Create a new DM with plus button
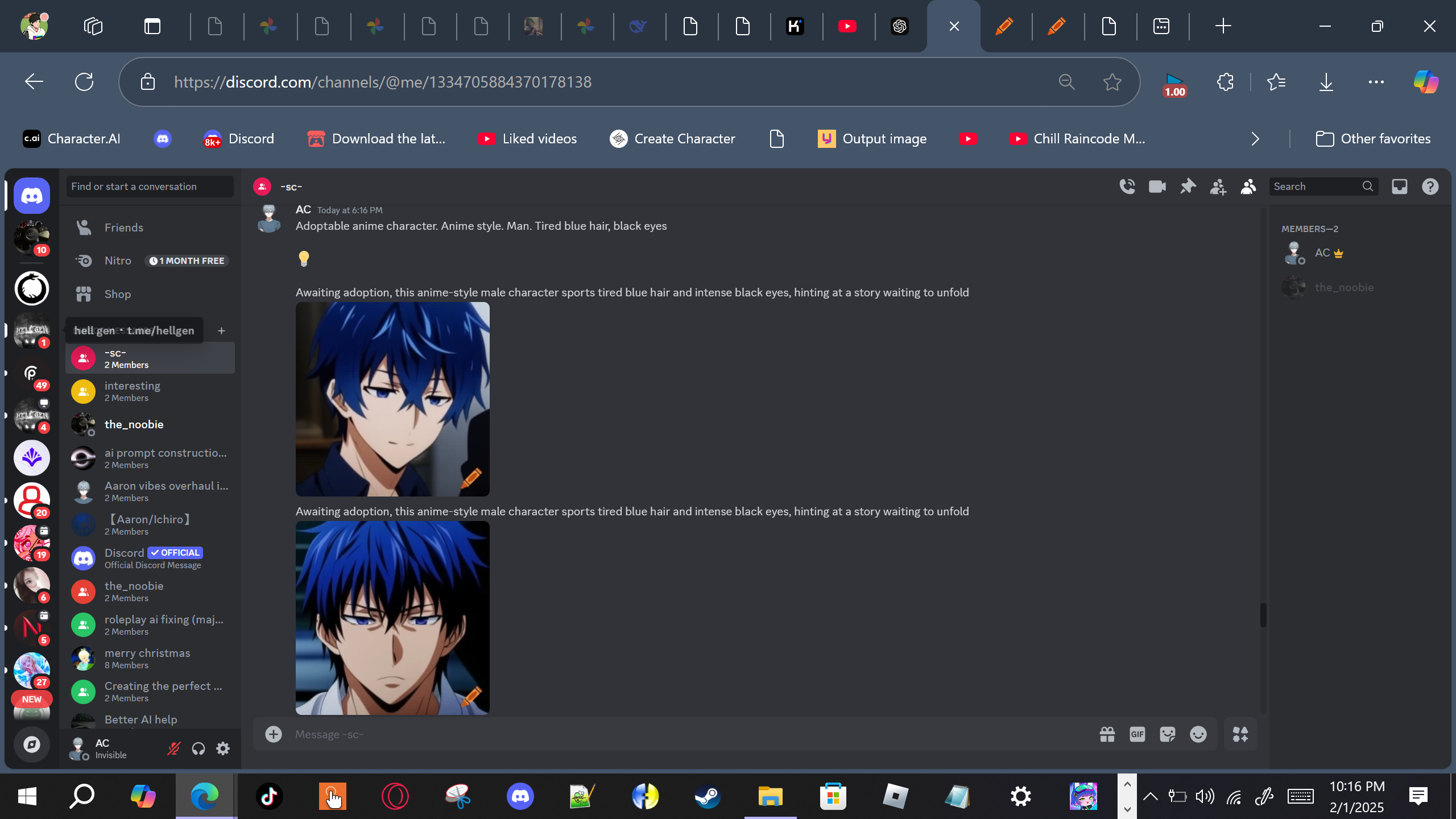Viewport: 1456px width, 819px height. pyautogui.click(x=221, y=330)
